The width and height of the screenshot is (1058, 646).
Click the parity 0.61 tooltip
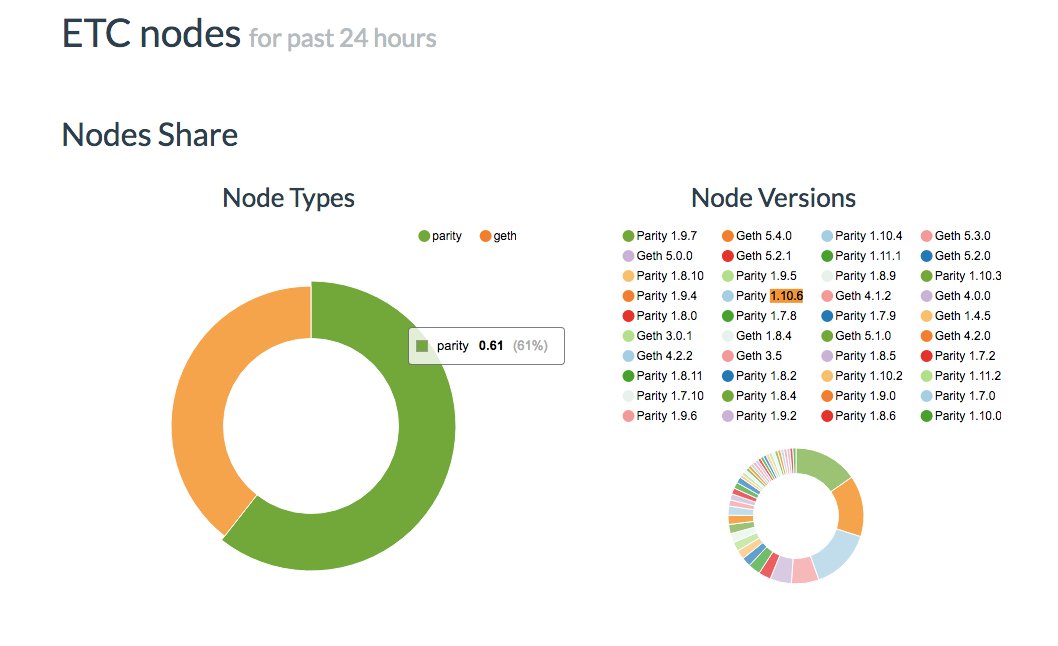(486, 346)
